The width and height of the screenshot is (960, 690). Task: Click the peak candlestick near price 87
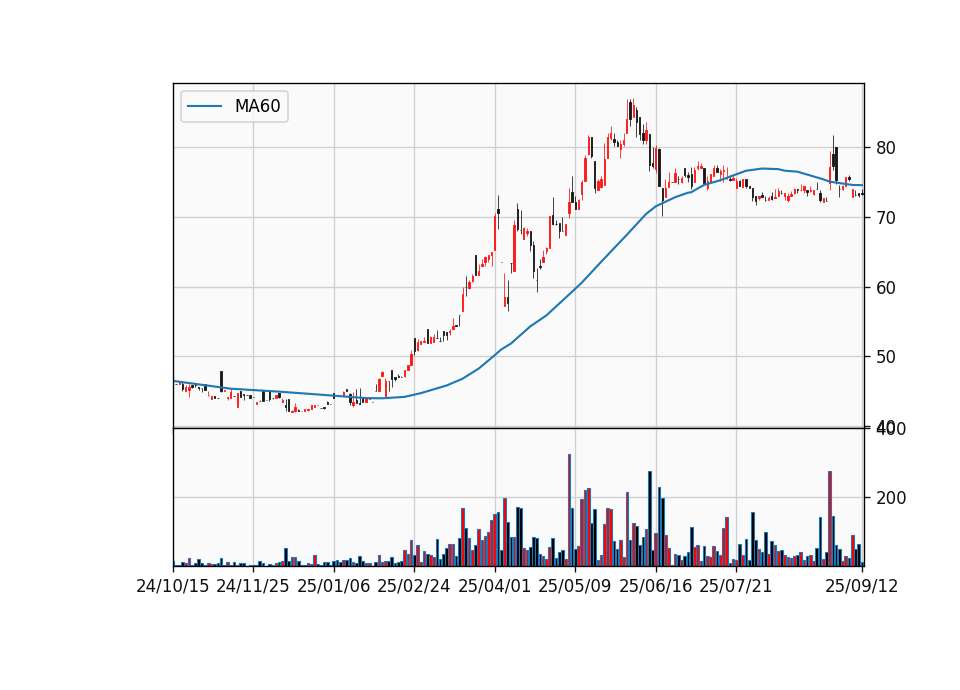pyautogui.click(x=629, y=111)
